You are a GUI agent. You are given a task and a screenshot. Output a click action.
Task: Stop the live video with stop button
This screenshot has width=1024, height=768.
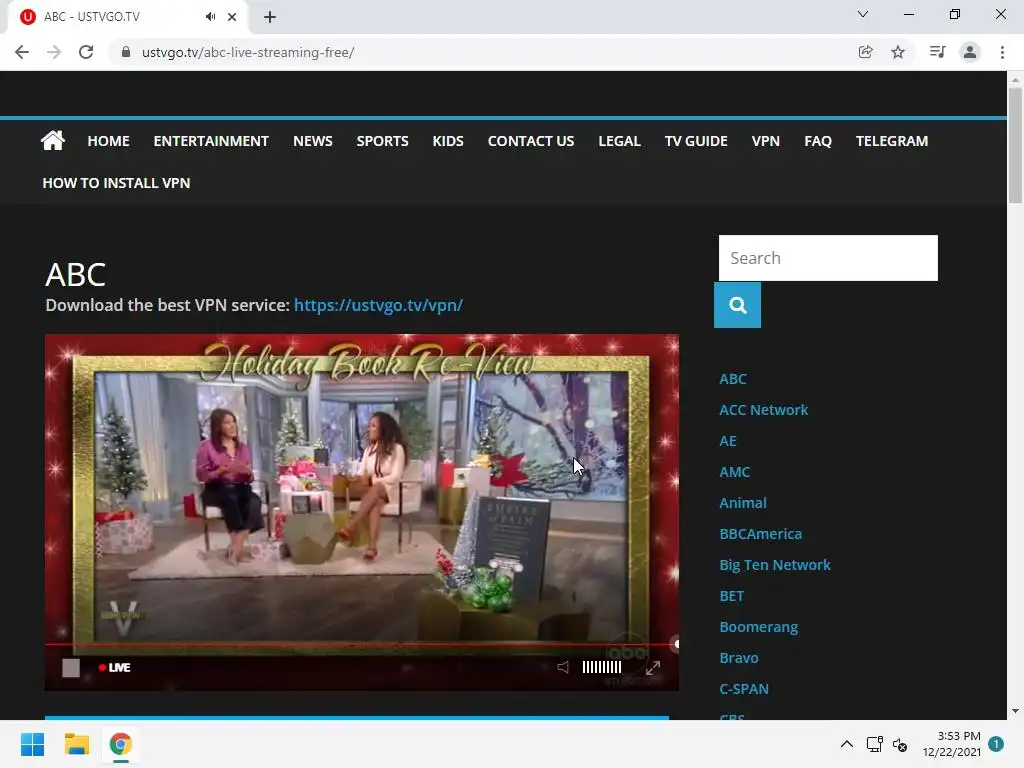tap(71, 667)
